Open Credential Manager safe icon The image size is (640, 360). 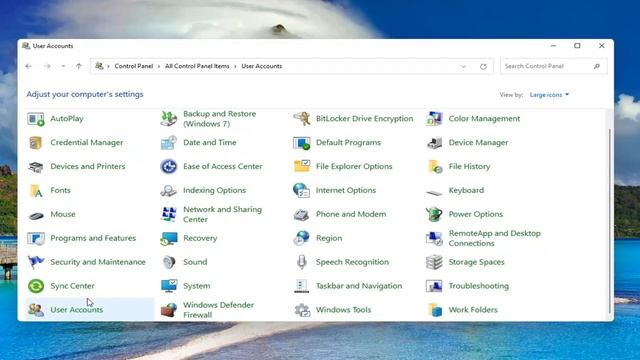tap(36, 143)
